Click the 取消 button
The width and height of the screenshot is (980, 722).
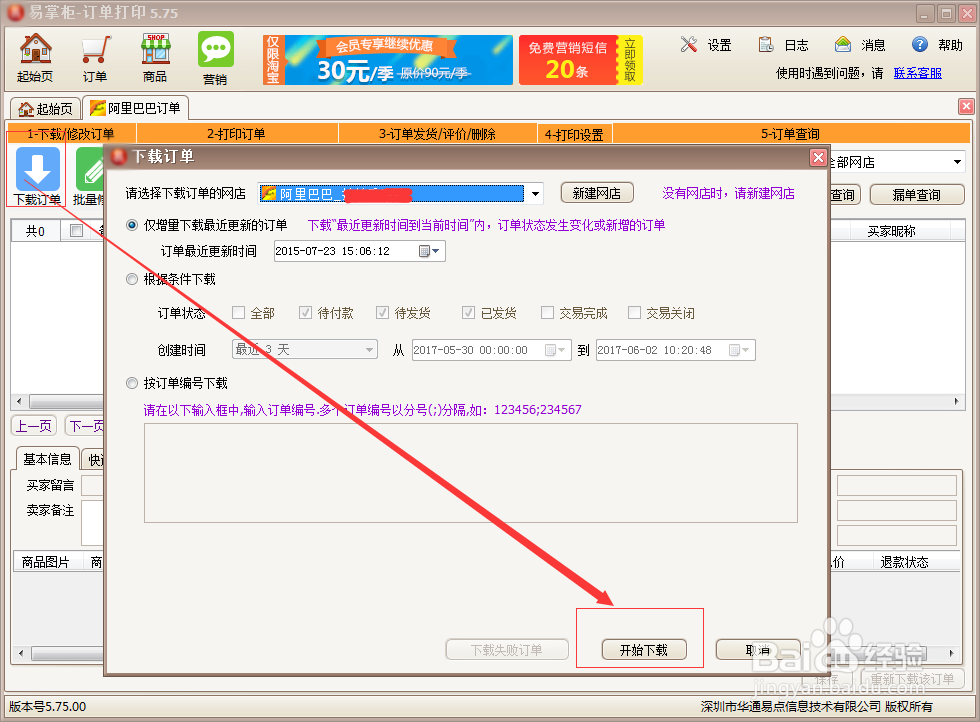click(x=758, y=650)
